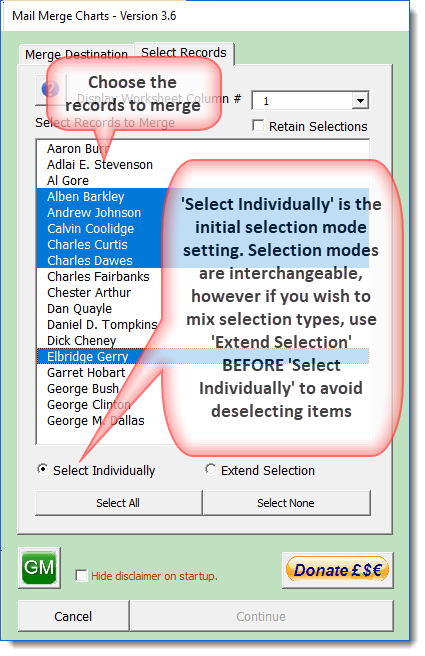Check Hide disclaimer on startup
This screenshot has width=425, height=656.
point(81,576)
